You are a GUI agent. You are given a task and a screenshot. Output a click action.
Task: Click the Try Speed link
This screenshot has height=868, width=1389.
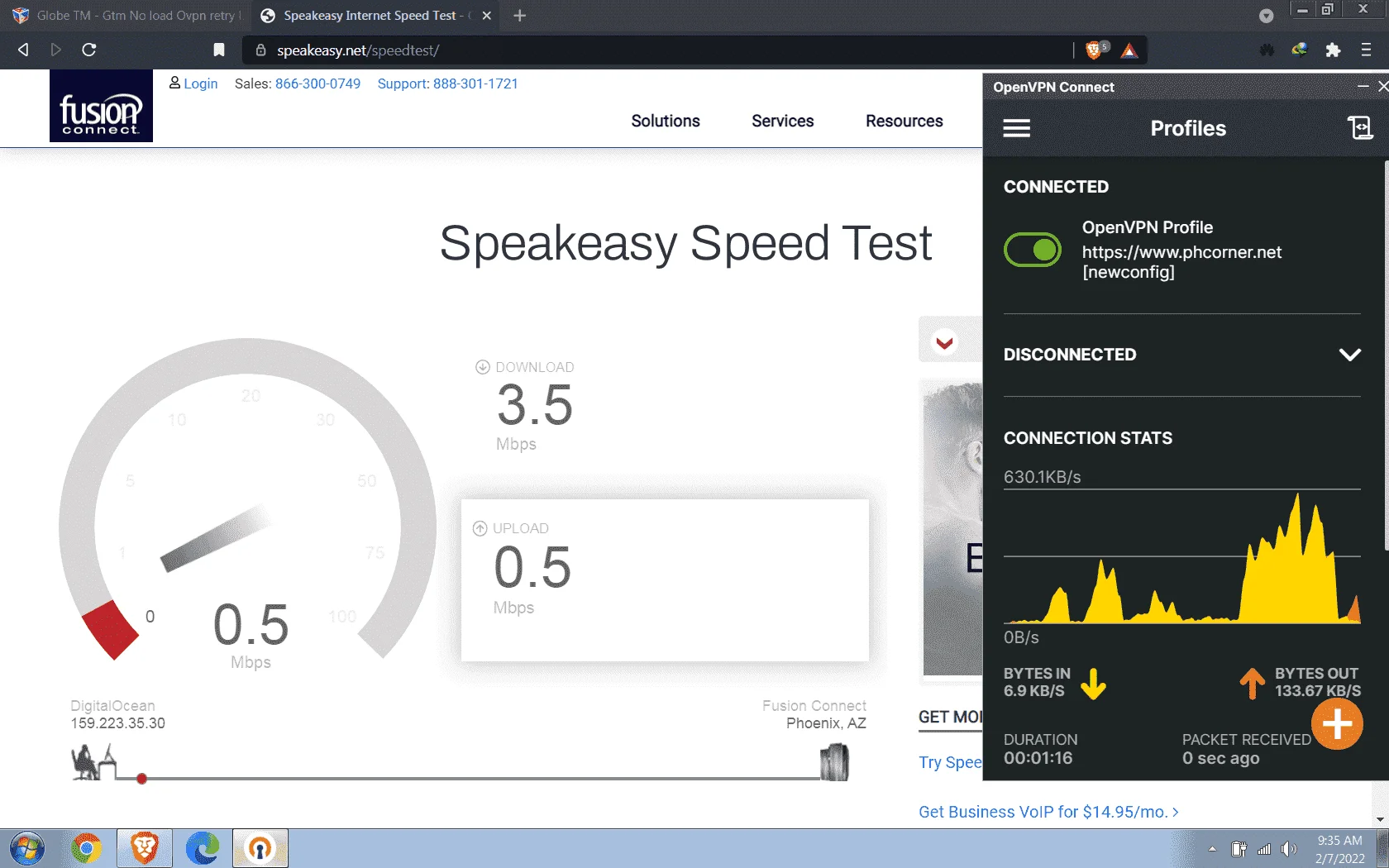tap(950, 762)
